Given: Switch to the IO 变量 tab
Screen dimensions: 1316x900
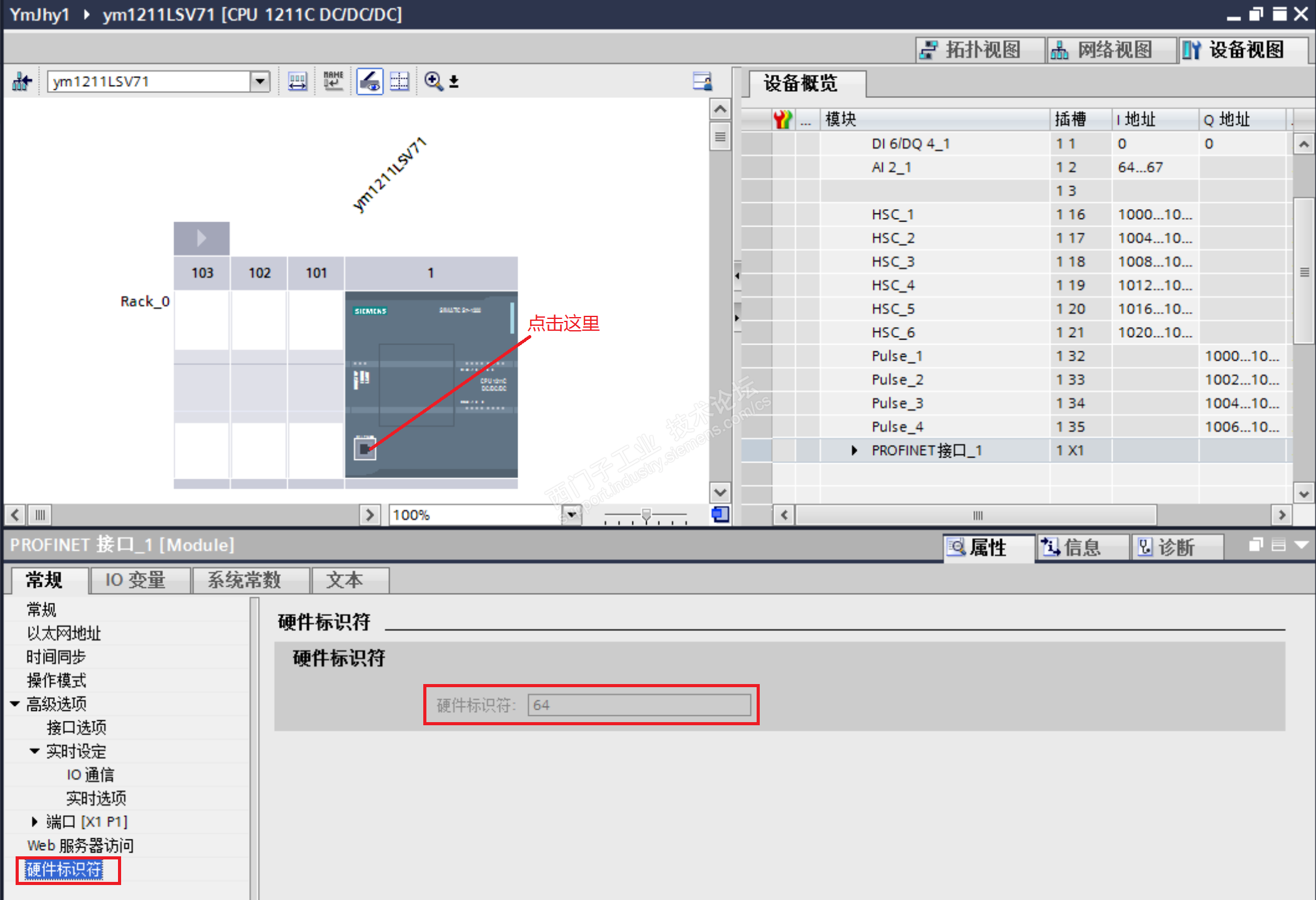Looking at the screenshot, I should [x=135, y=580].
